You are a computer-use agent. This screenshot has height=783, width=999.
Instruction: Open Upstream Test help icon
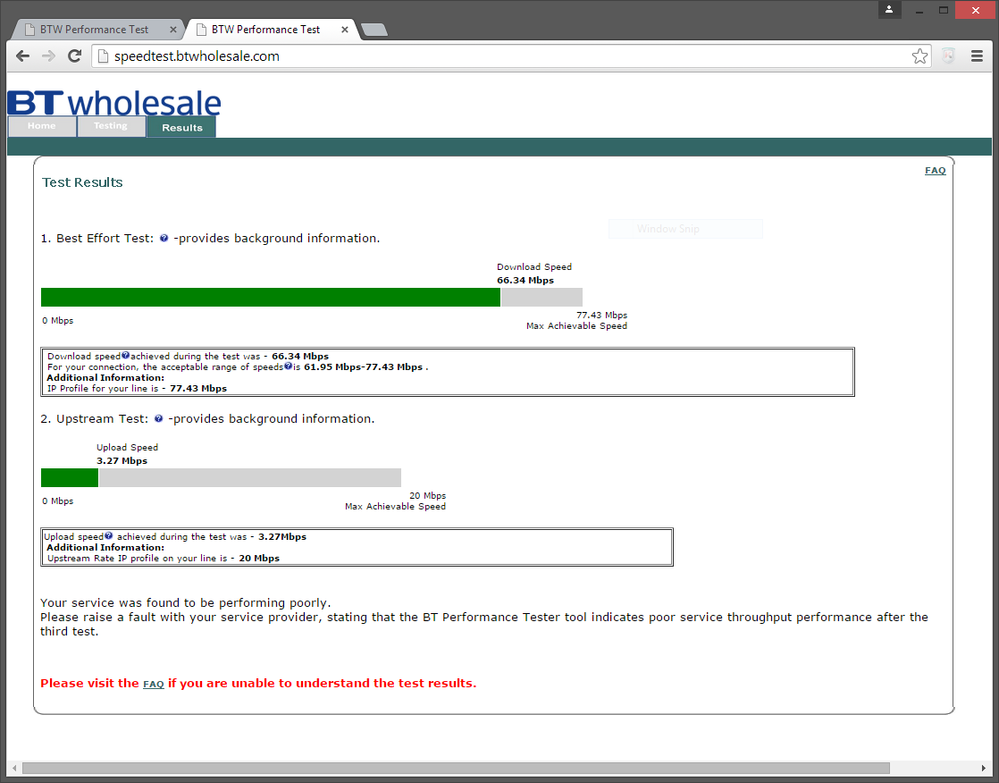pos(159,419)
